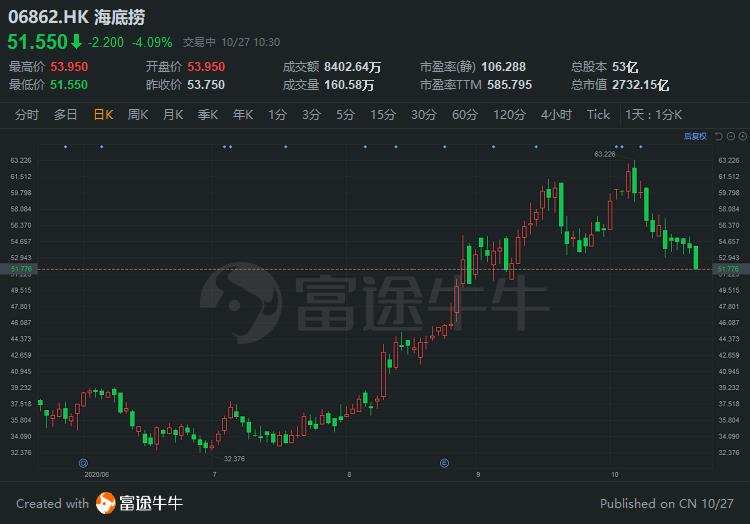
Task: Select the 年K yearly chart tab
Action: (243, 115)
